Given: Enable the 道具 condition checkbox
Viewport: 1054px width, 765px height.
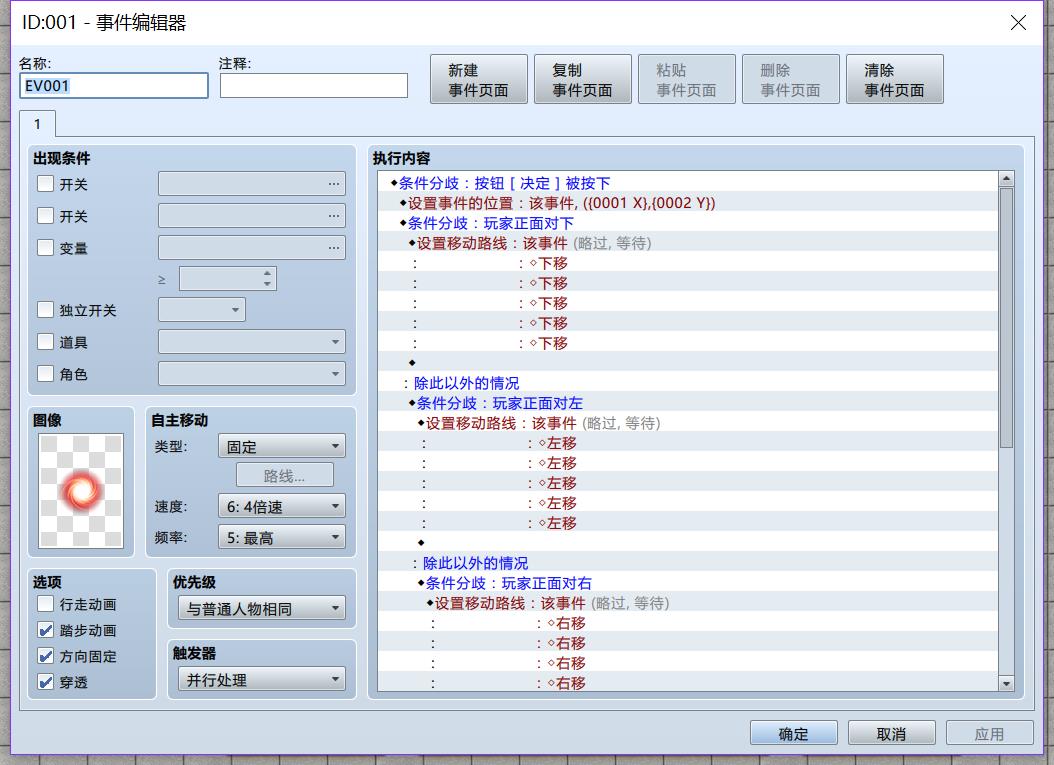Looking at the screenshot, I should [x=45, y=341].
